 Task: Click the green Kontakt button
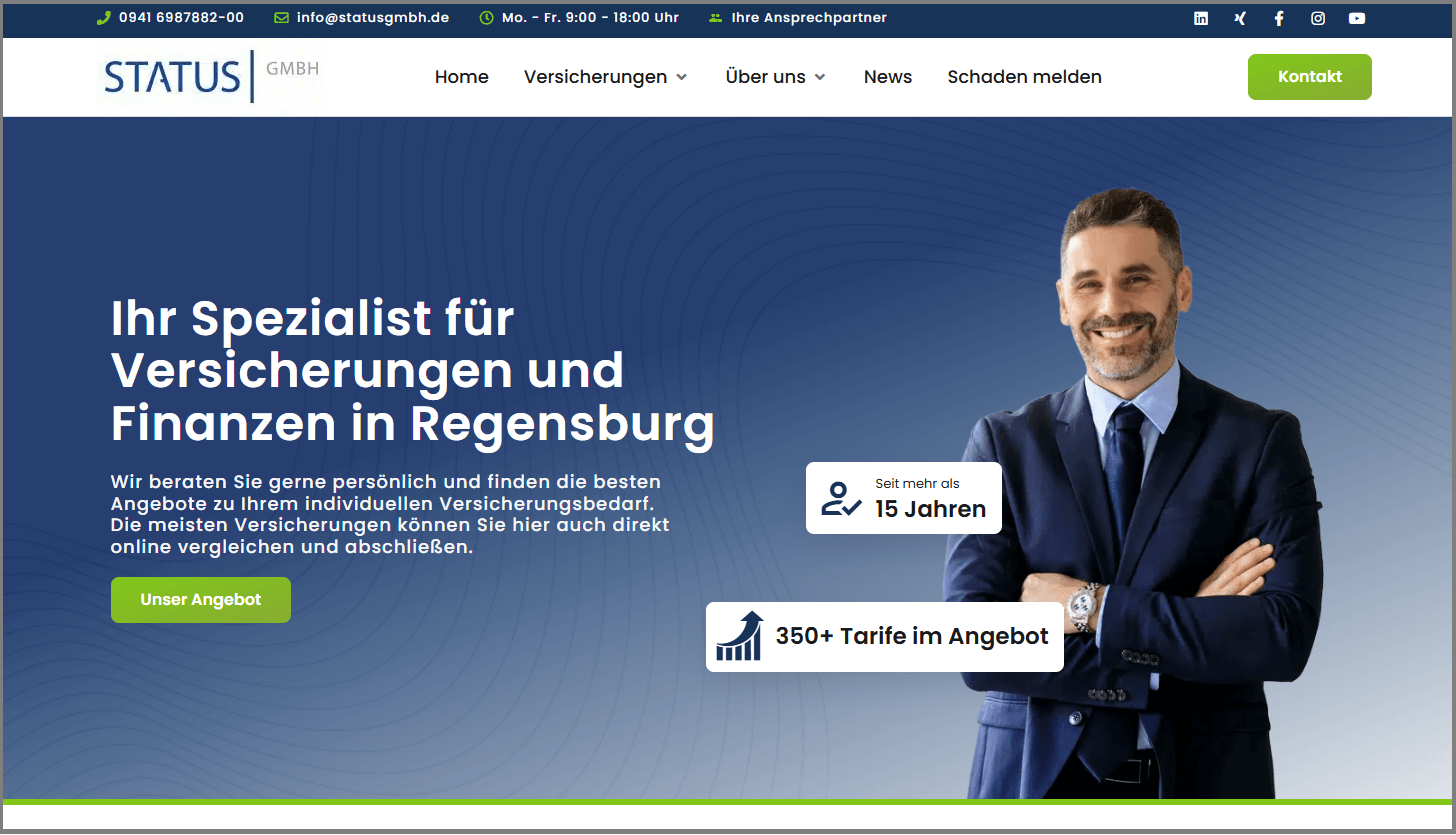(x=1310, y=77)
